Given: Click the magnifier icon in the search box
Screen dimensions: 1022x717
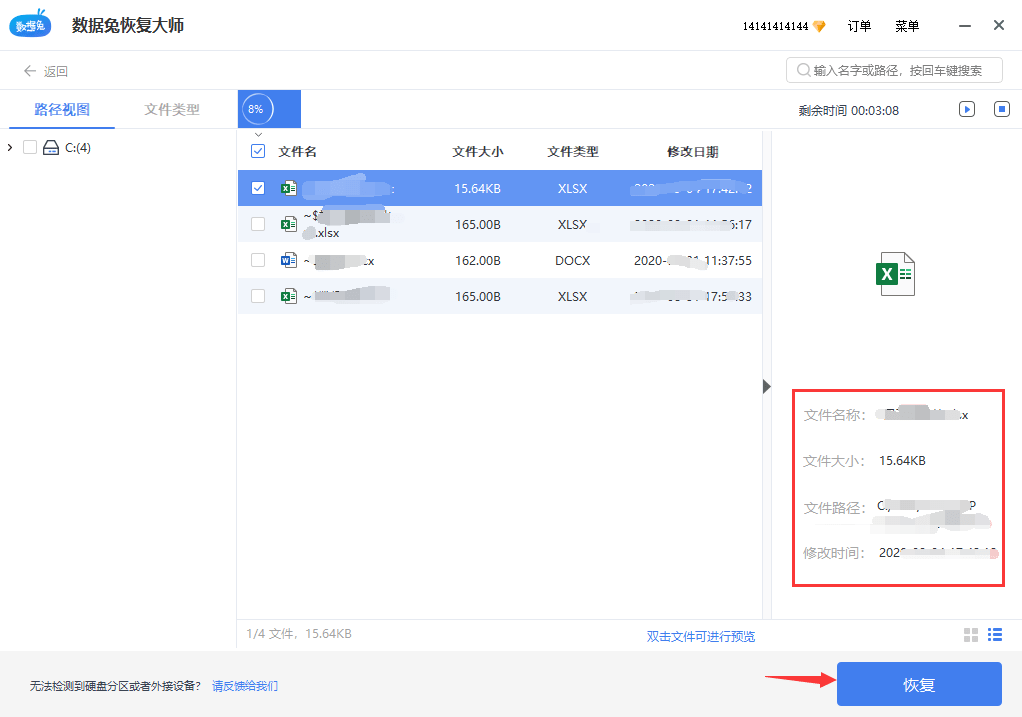Looking at the screenshot, I should pos(804,70).
